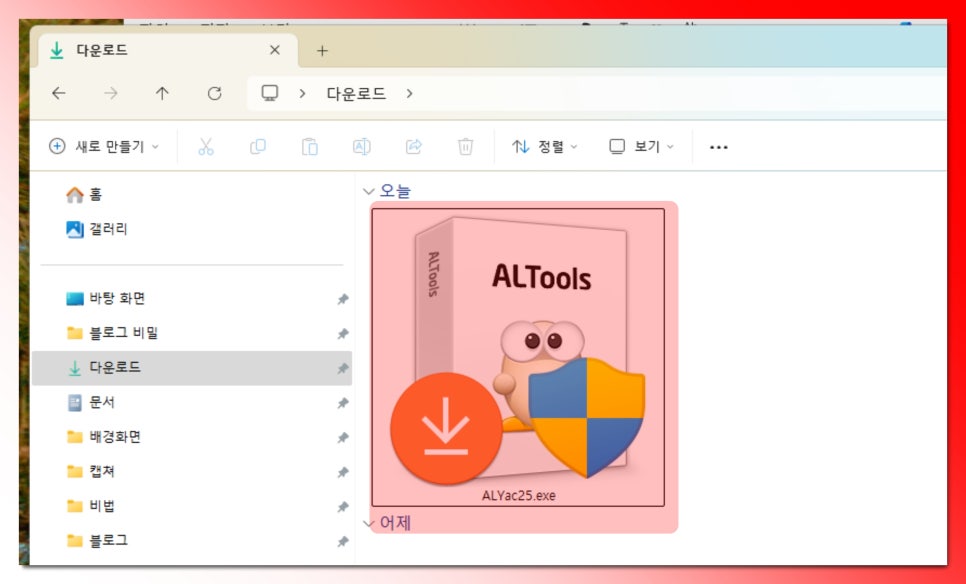966x584 pixels.
Task: Click the ALYac25.exe file name
Action: (519, 496)
